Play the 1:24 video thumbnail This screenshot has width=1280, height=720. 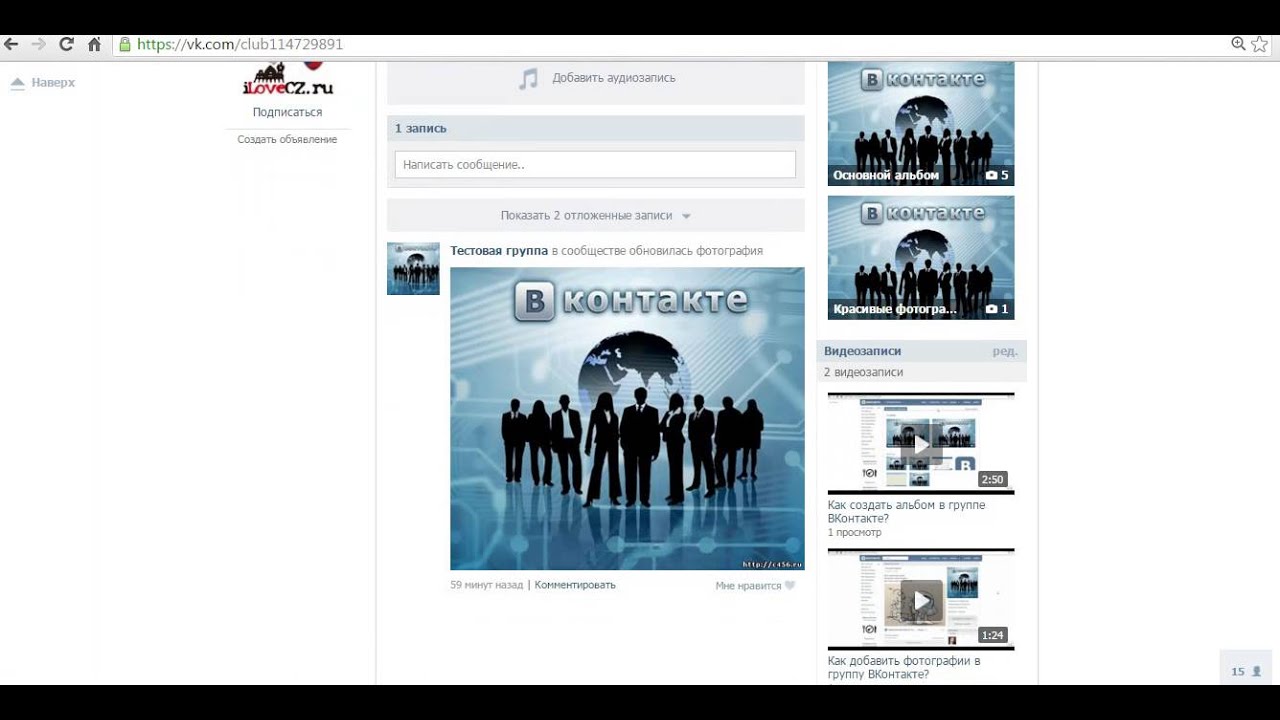[921, 599]
